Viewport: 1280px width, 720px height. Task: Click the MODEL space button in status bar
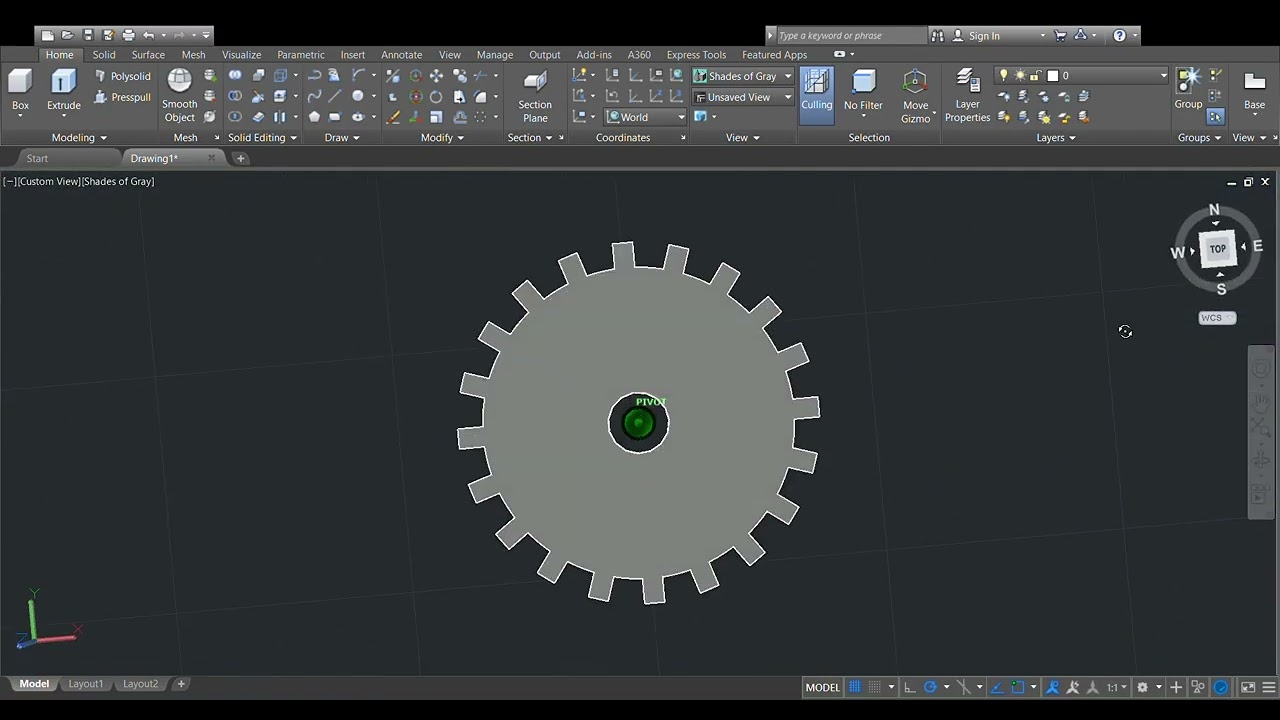823,687
